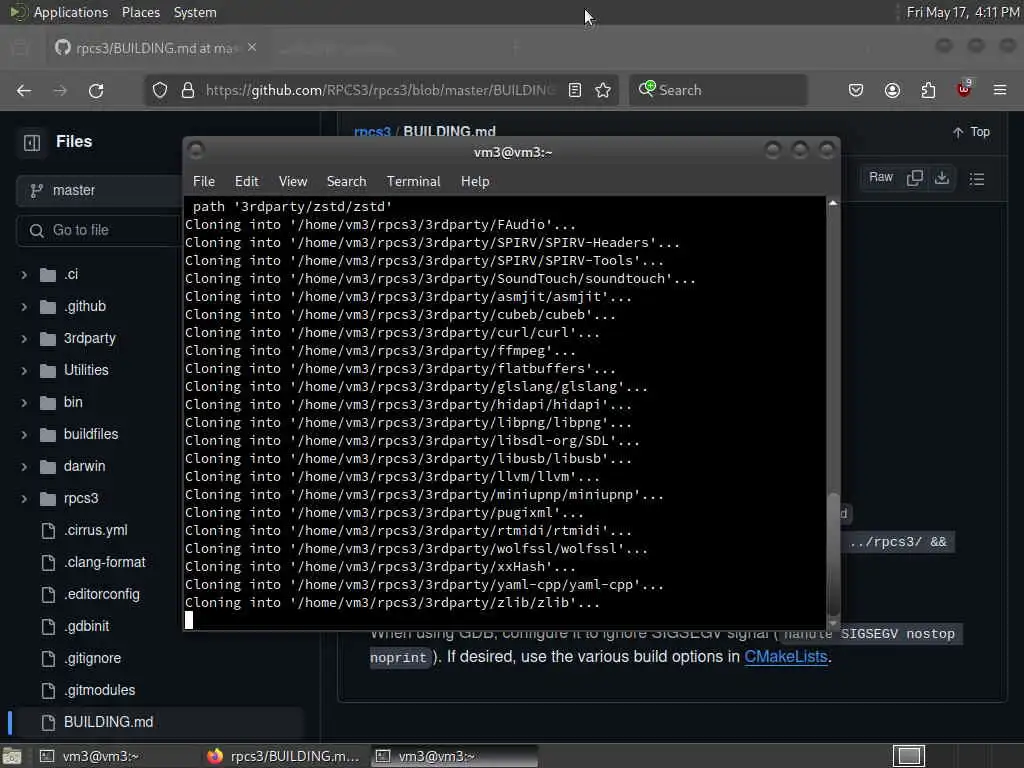Click the workspace switcher in bottom panel
The height and width of the screenshot is (768, 1024).
909,756
